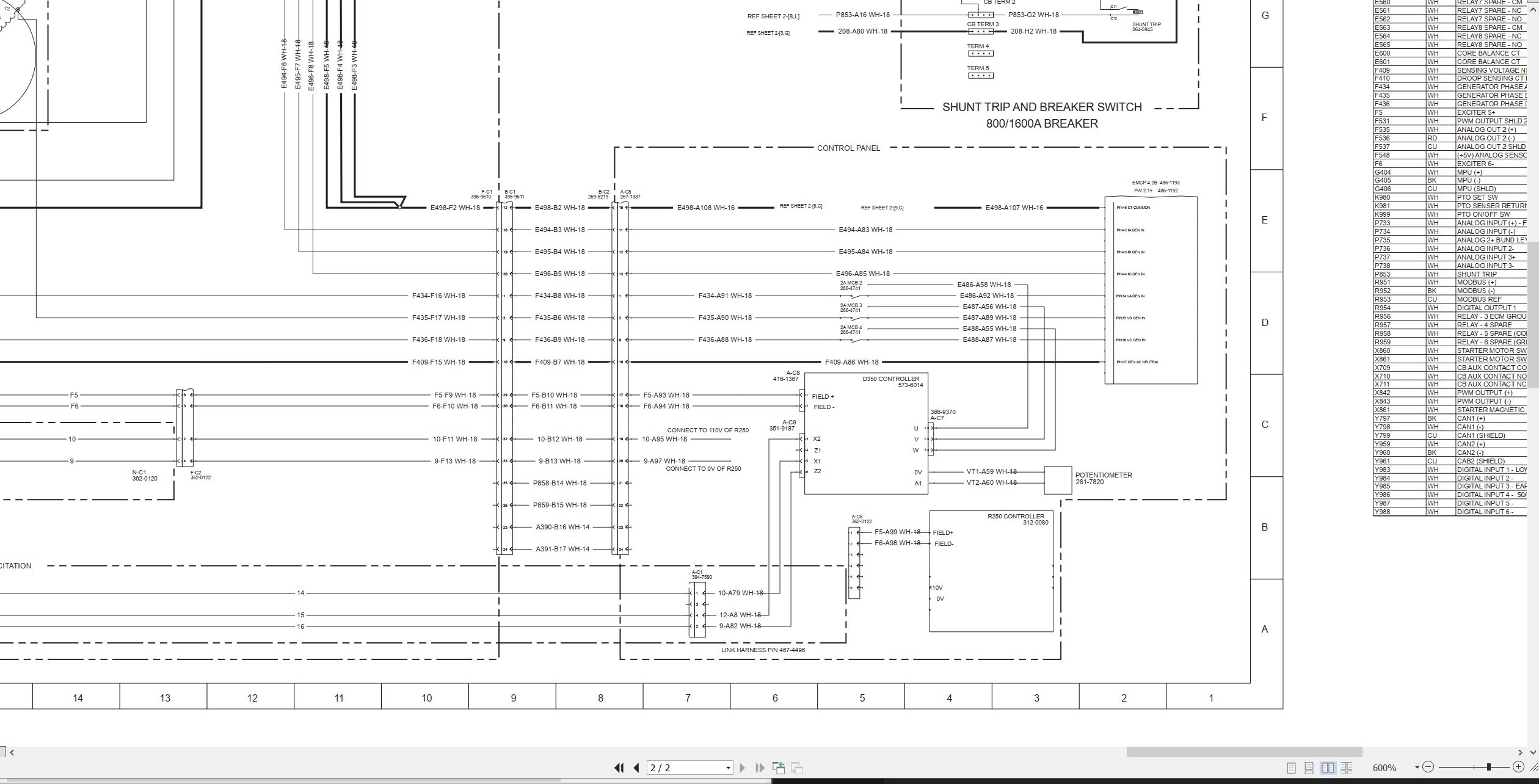Click the zoom slider handle
This screenshot has height=784, width=1539.
[x=1488, y=767]
